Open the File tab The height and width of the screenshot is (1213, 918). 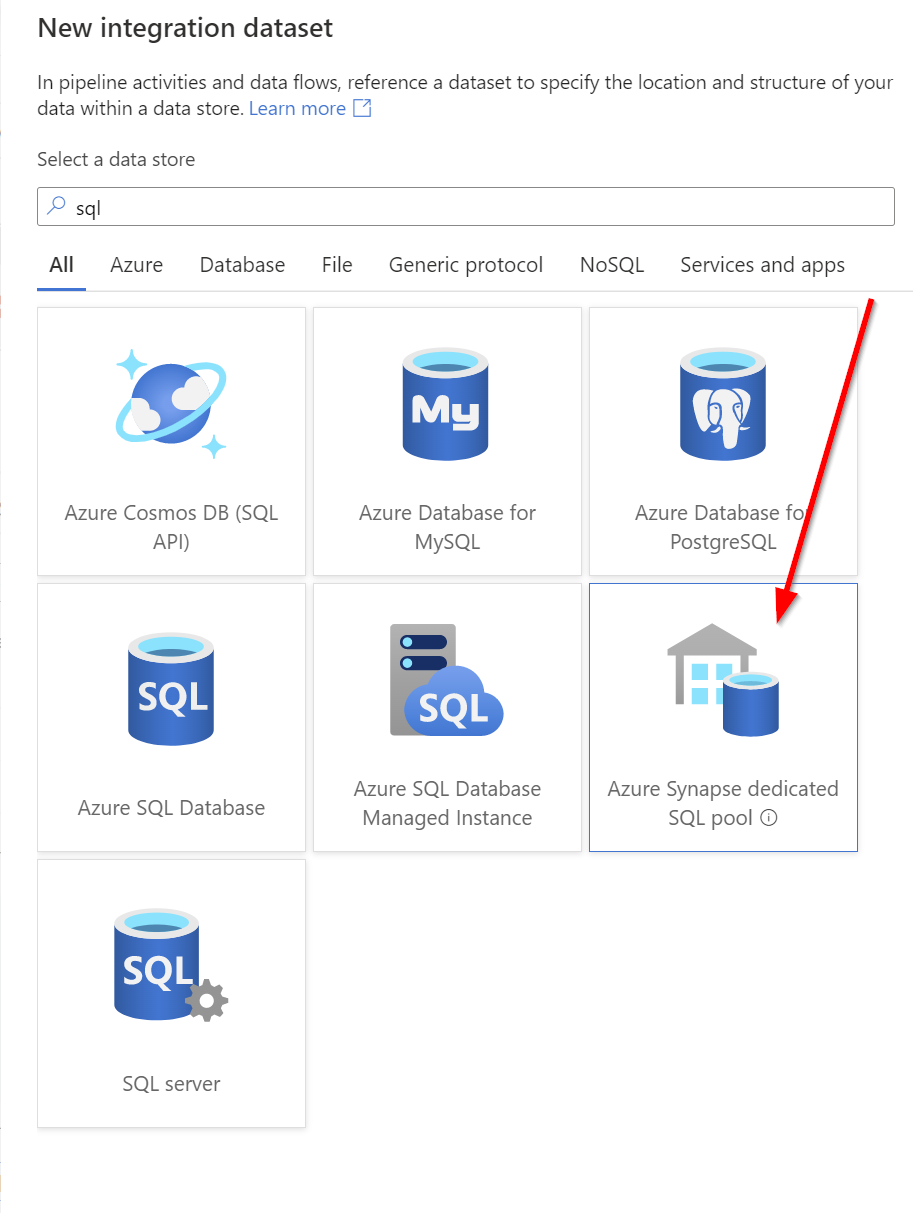[337, 265]
